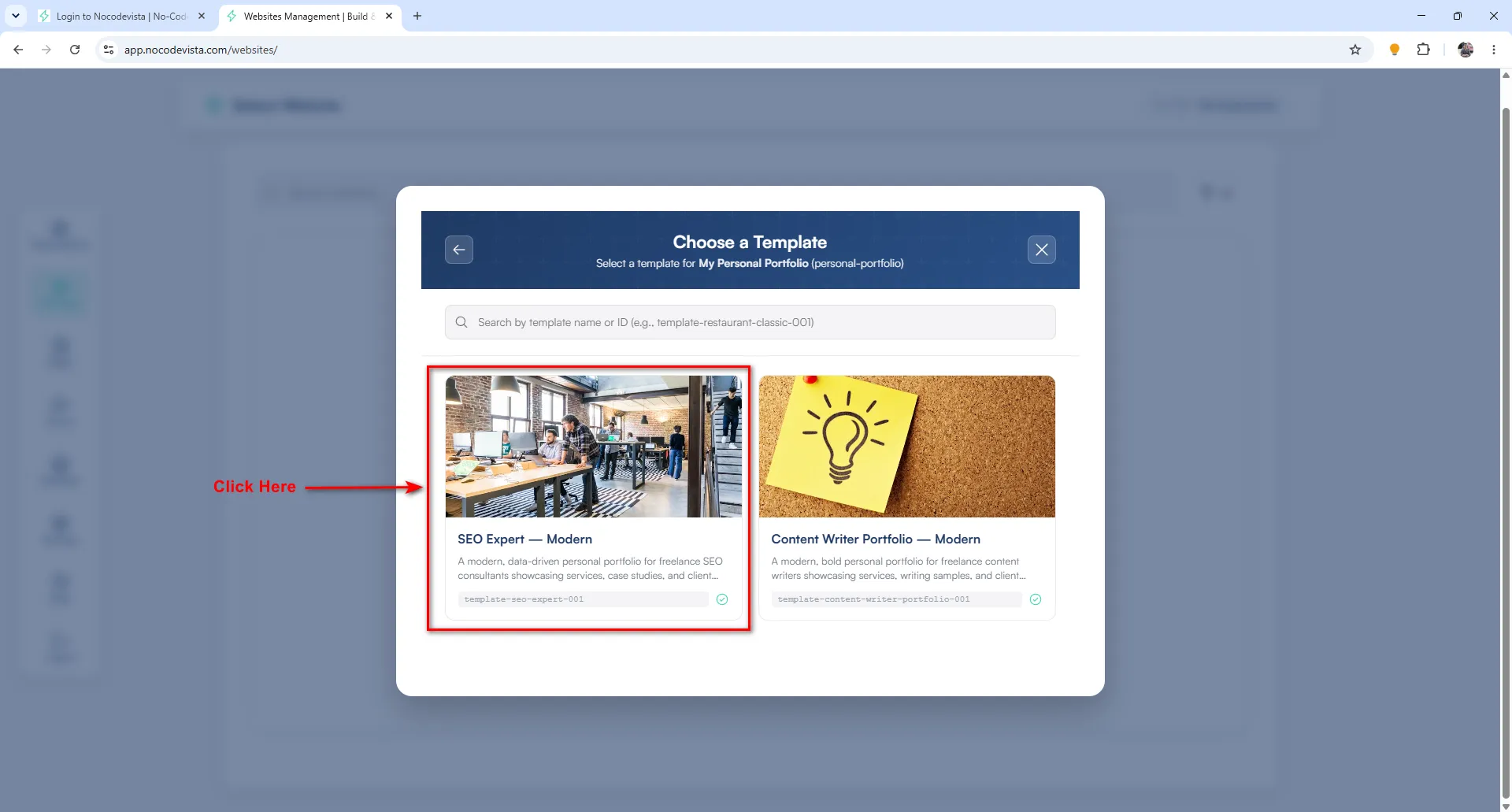Screen dimensions: 1512x812
Task: Click Content Writer template description text
Action: (899, 569)
